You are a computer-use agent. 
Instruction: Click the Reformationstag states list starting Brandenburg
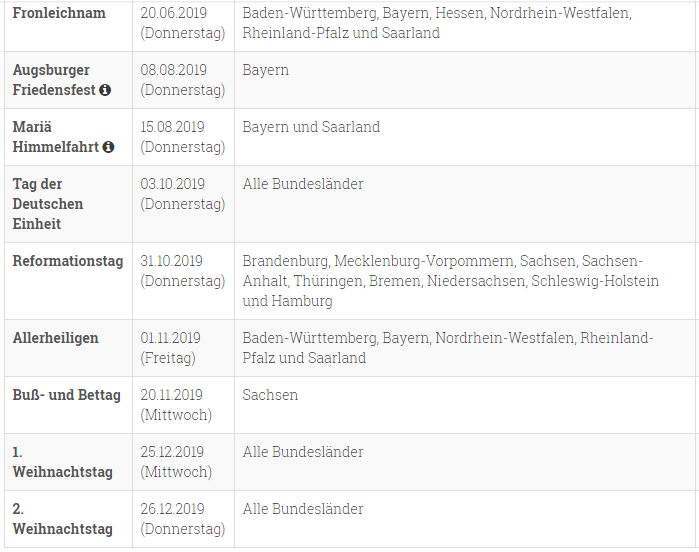click(x=451, y=281)
